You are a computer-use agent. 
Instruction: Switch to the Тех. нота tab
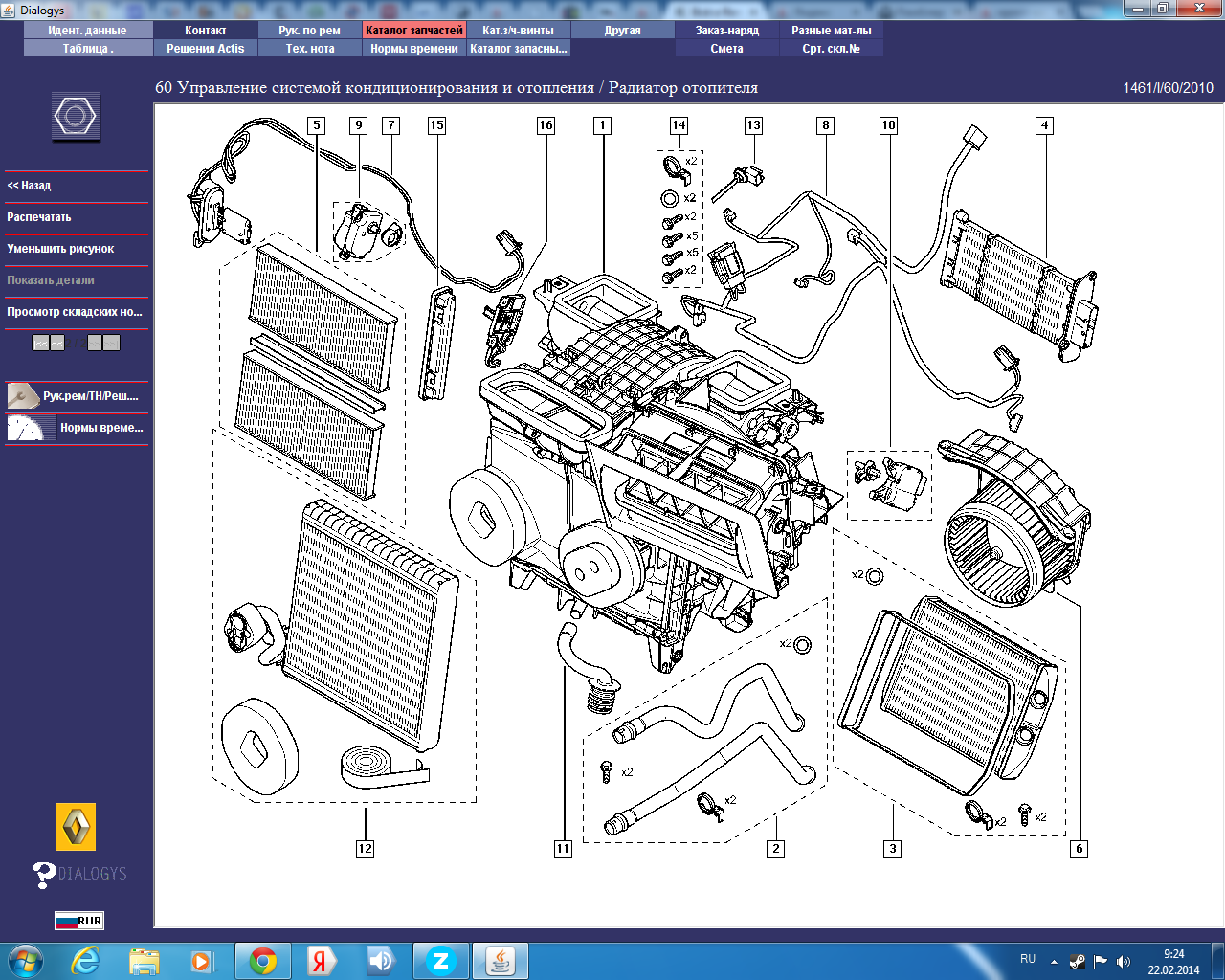pos(310,49)
